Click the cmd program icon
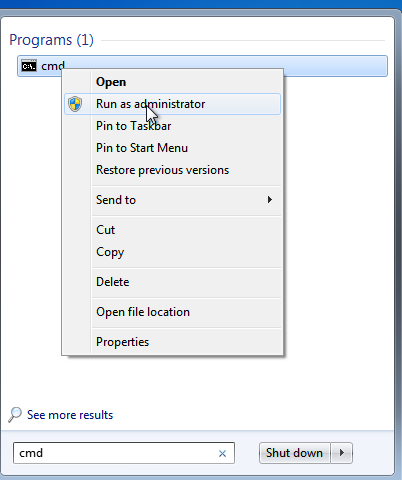Screen dimensions: 402x480 (29, 66)
